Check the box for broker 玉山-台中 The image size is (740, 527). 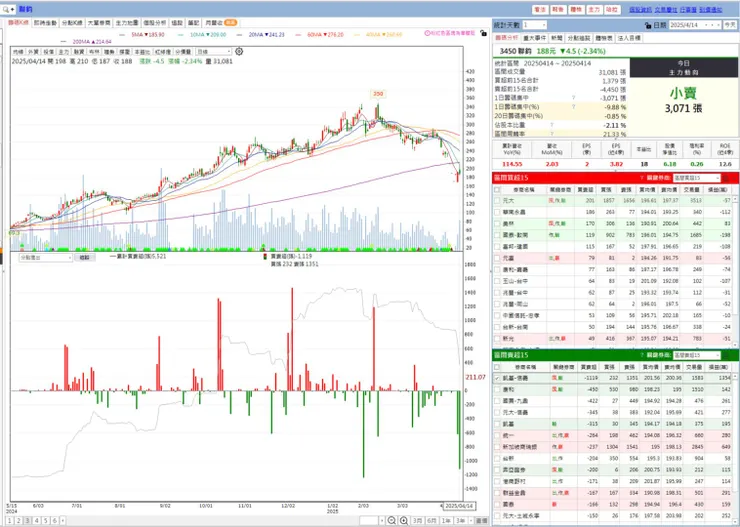coord(497,281)
